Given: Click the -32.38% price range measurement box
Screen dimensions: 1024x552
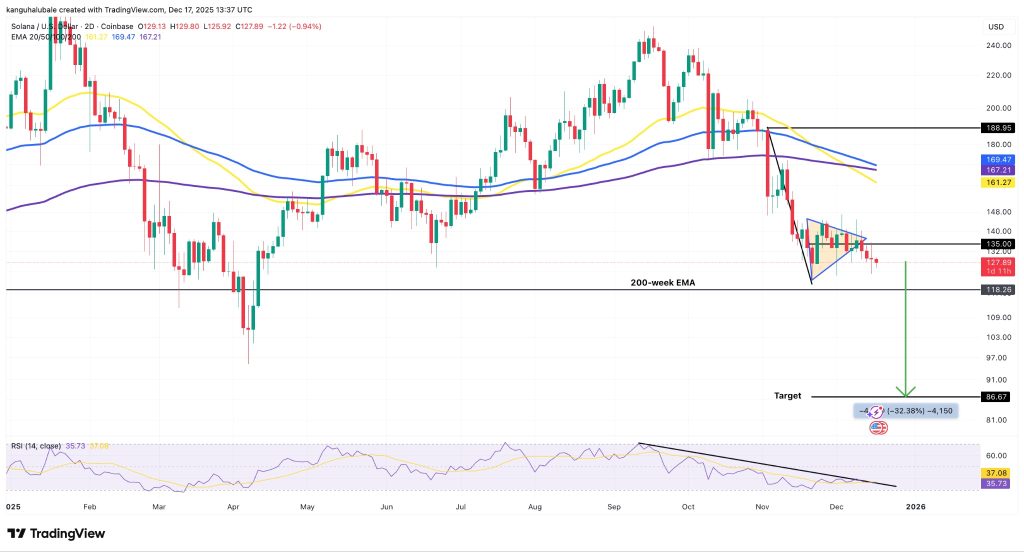Looking at the screenshot, I should [x=906, y=411].
